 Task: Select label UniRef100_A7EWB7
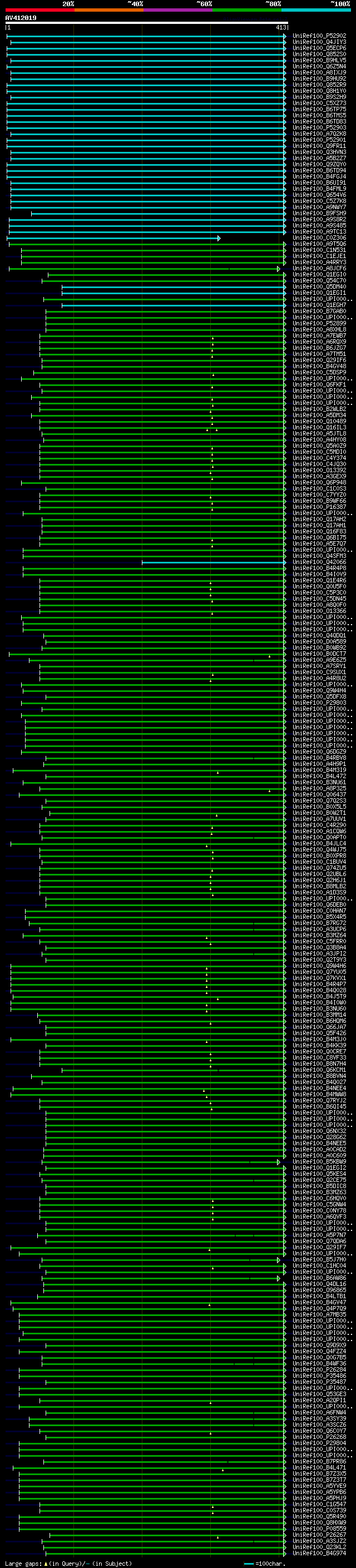319,336
